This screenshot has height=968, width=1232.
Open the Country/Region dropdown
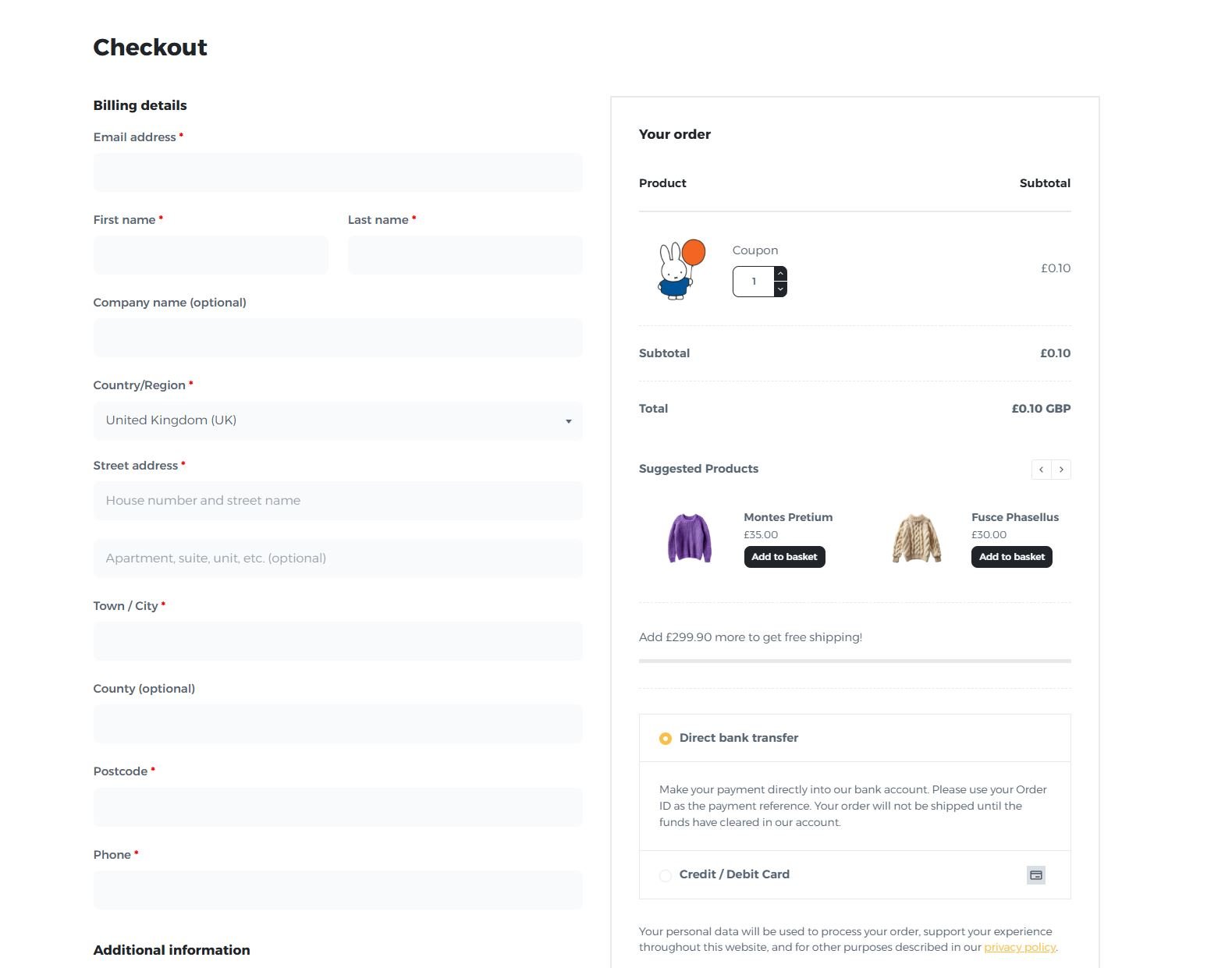(337, 420)
